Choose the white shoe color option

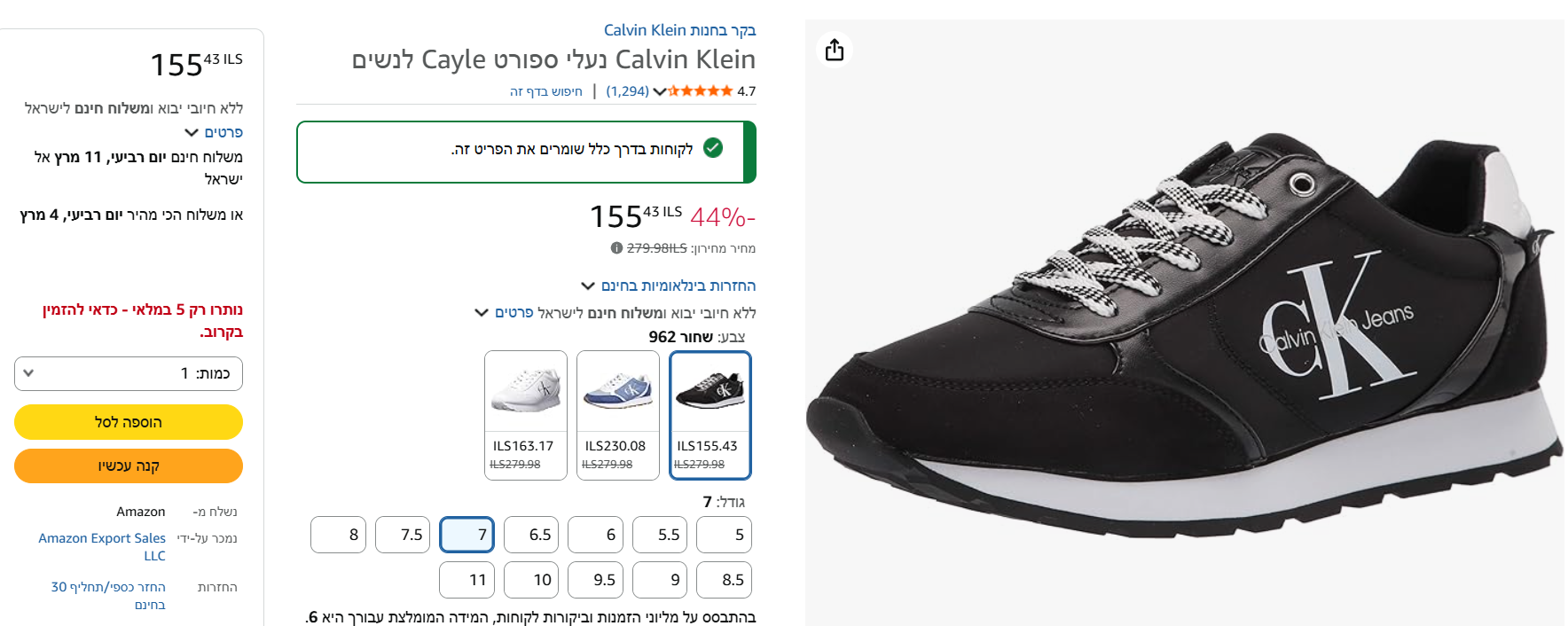[x=526, y=414]
